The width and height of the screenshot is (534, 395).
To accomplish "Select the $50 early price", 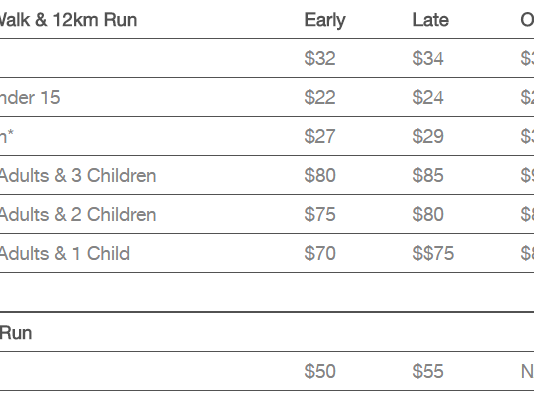I will [320, 371].
